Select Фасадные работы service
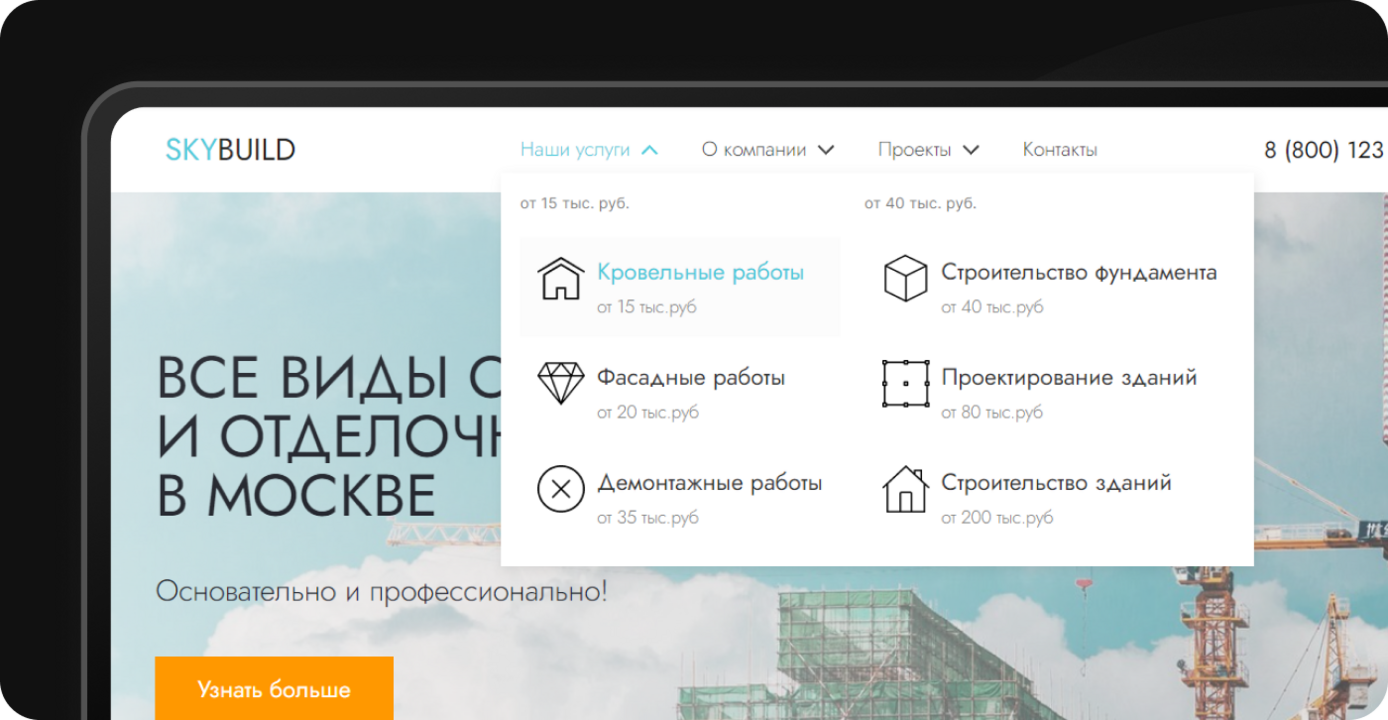This screenshot has height=720, width=1388. pyautogui.click(x=691, y=378)
